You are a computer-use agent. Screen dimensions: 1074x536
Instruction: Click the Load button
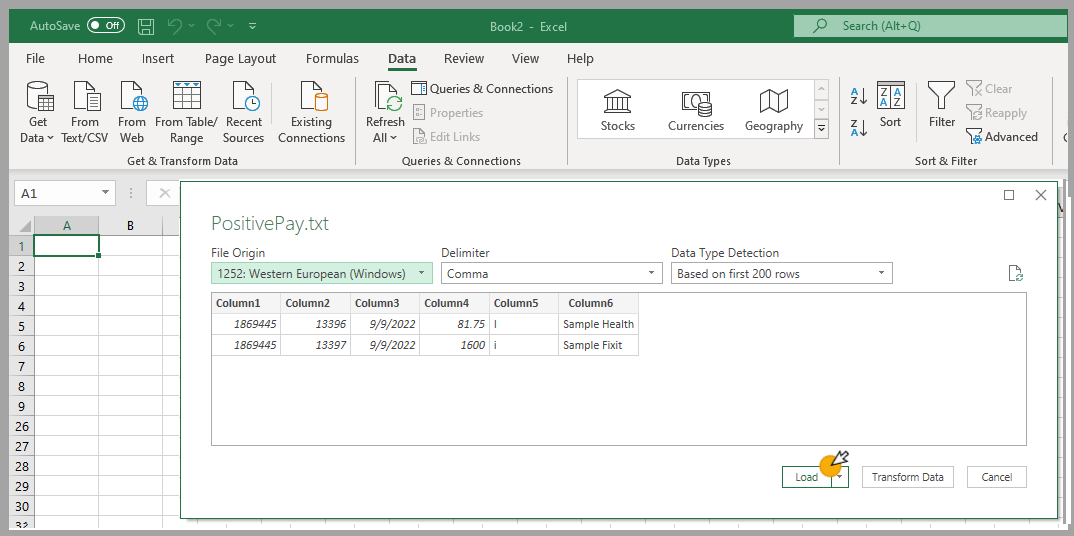(x=807, y=477)
